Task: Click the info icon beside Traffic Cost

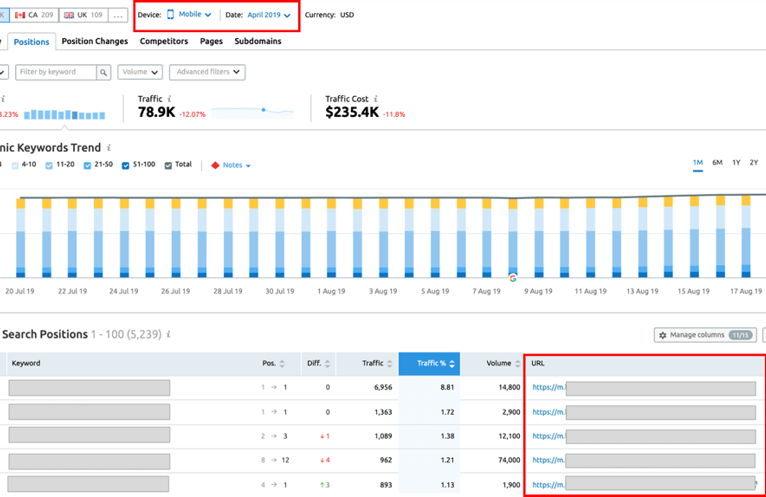Action: pyautogui.click(x=376, y=99)
